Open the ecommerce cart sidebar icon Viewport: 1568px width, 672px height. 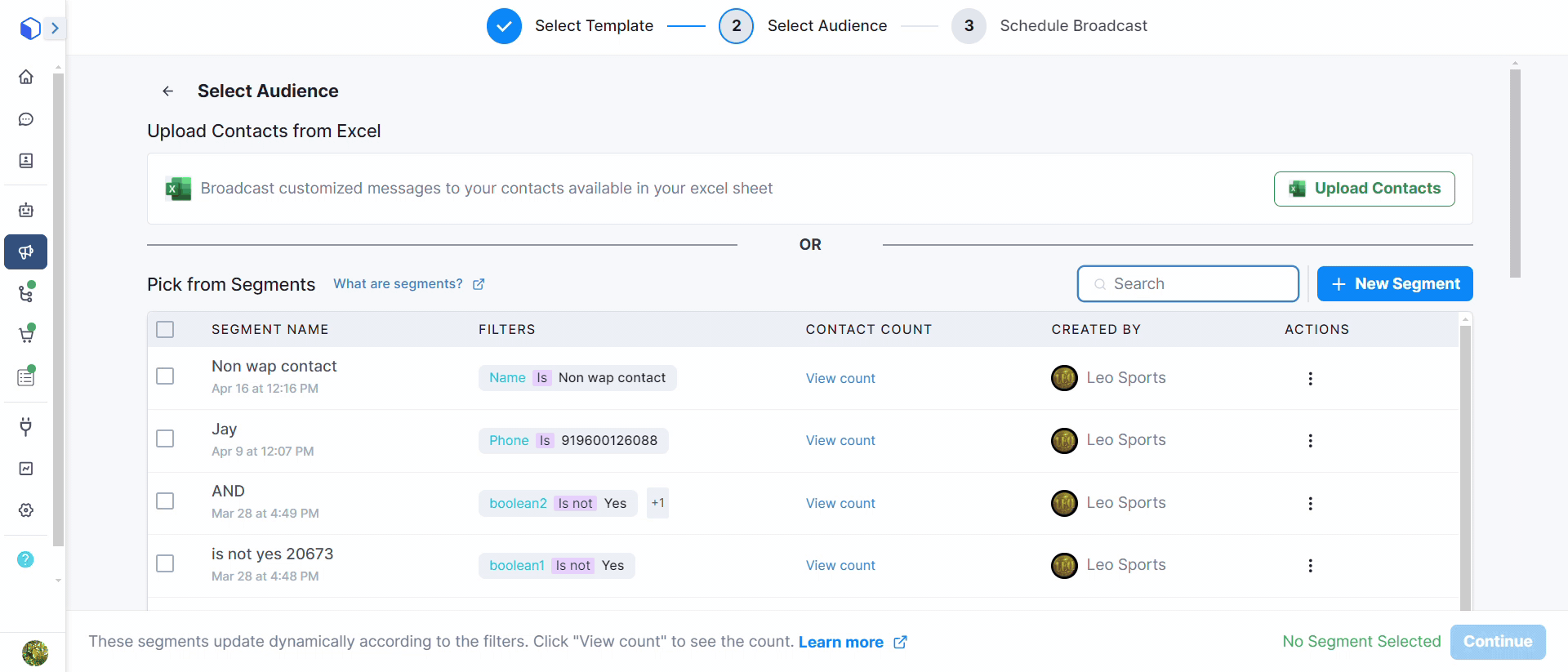[x=26, y=335]
